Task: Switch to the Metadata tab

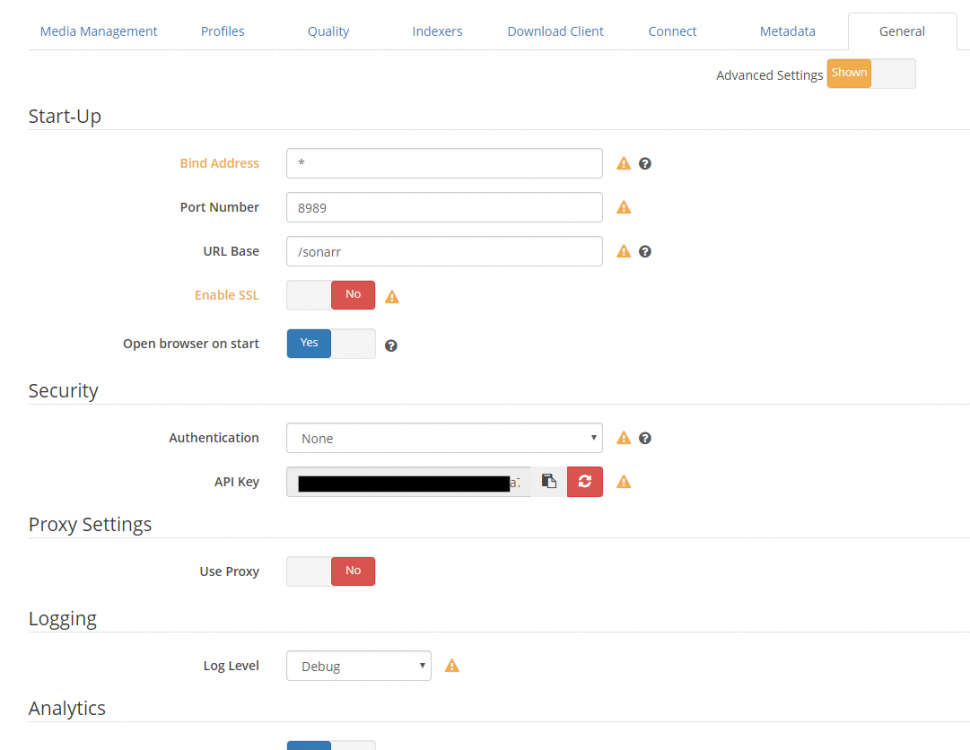Action: [788, 32]
